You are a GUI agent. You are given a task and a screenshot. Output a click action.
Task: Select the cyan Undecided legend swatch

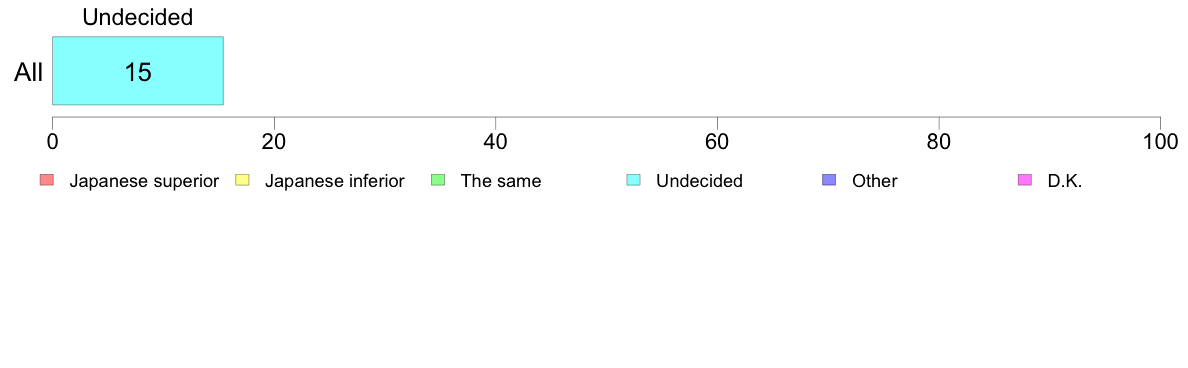633,180
